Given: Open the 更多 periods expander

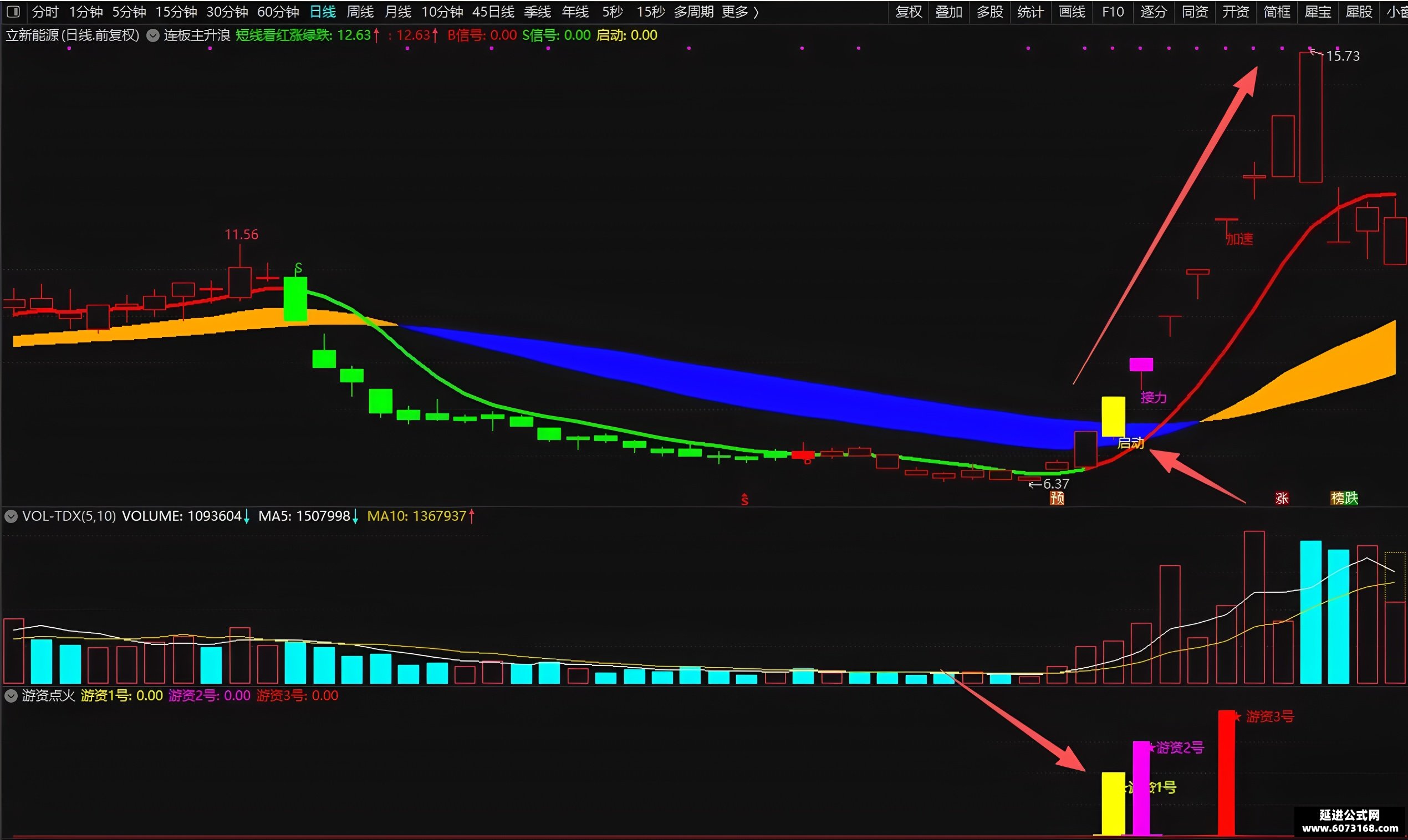Looking at the screenshot, I should [x=739, y=11].
